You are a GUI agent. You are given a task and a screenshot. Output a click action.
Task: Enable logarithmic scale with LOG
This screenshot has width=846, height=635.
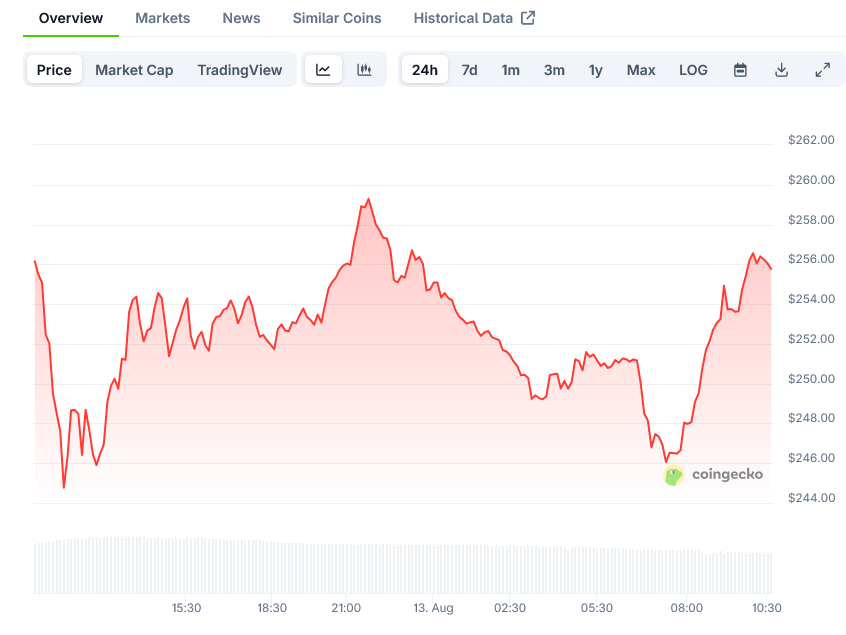692,70
